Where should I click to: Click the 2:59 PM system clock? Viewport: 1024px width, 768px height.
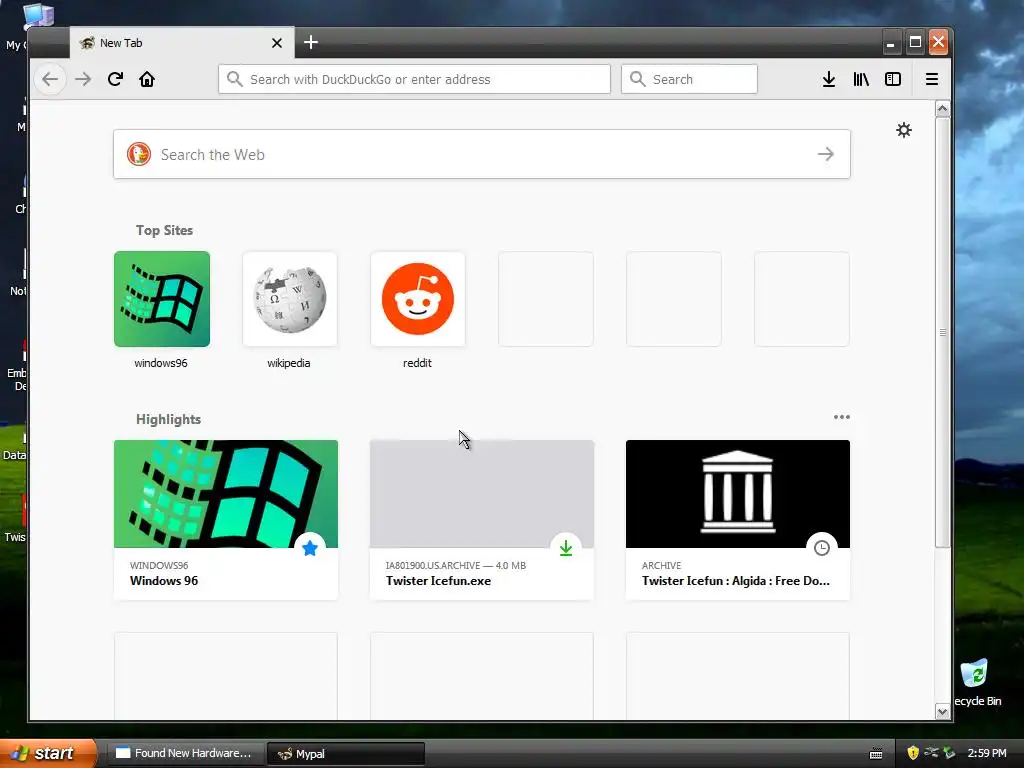click(x=987, y=753)
